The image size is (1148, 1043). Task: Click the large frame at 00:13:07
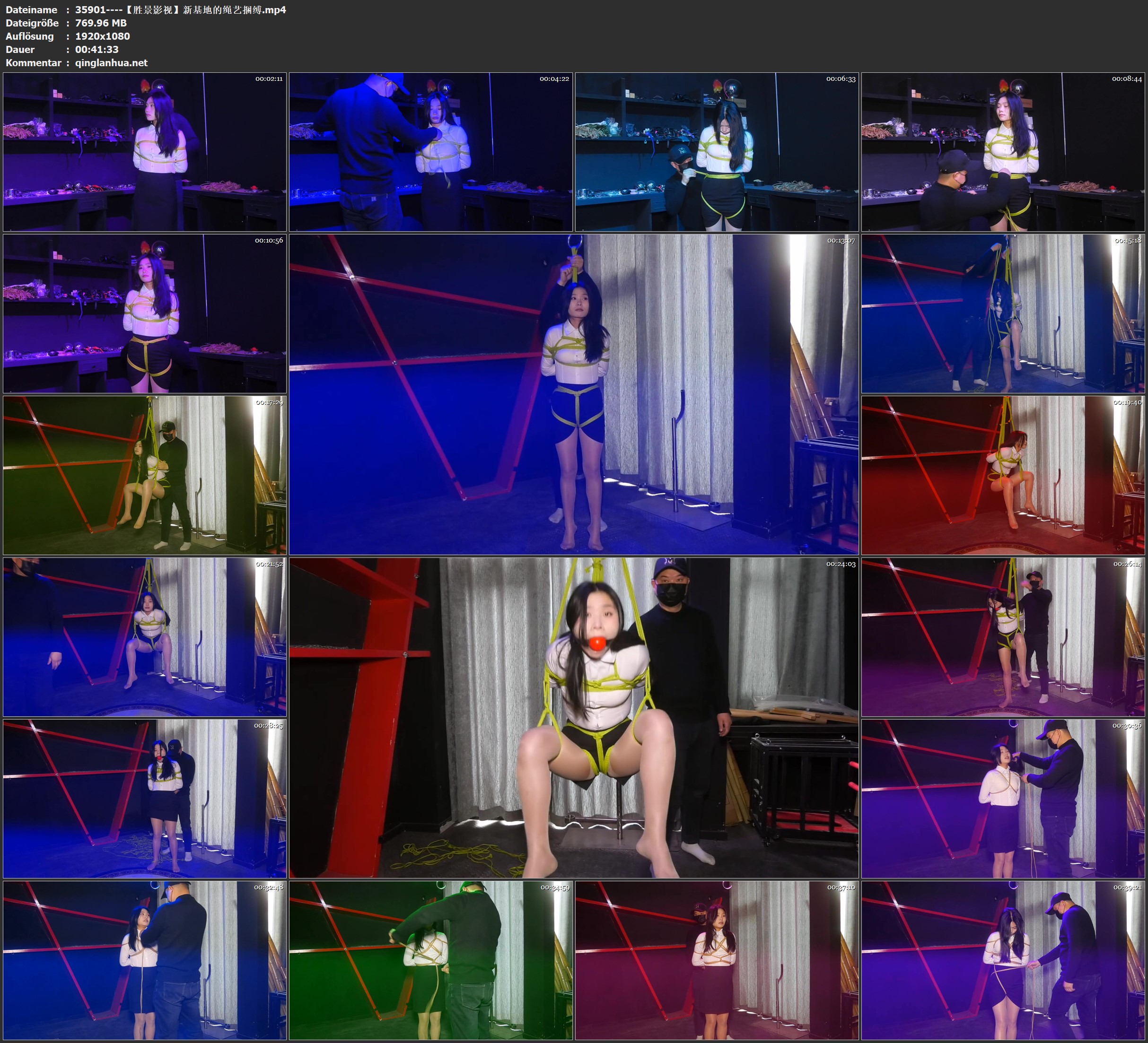tap(573, 394)
